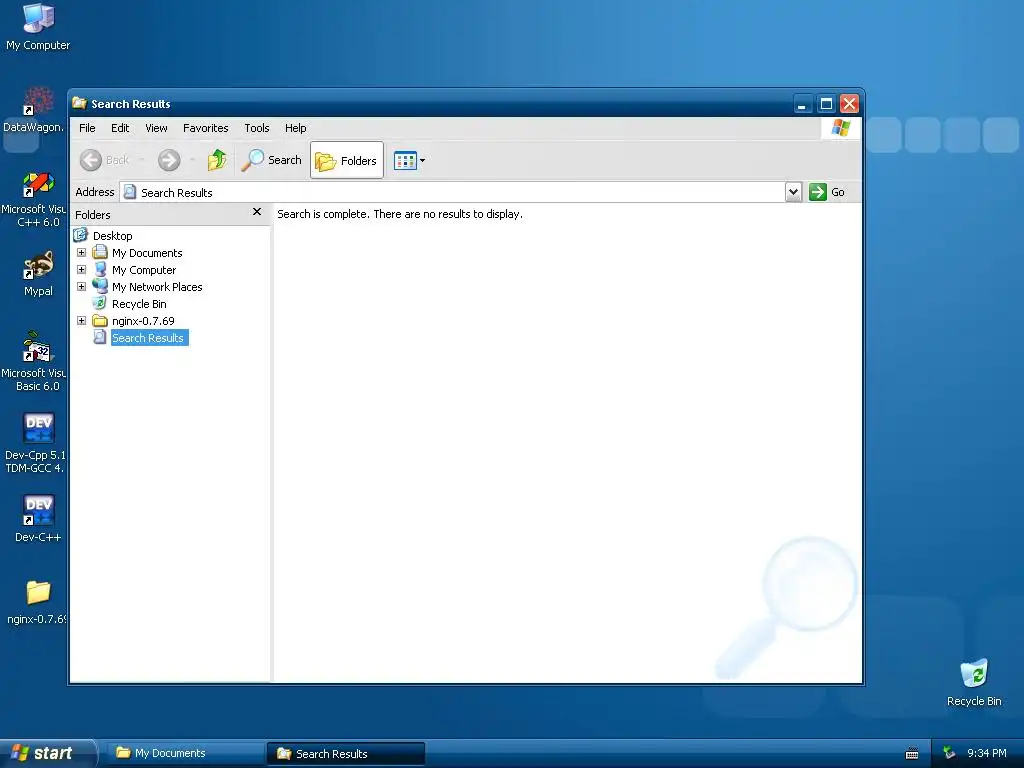Select nginx-0.7.69 in folder tree
This screenshot has width=1024, height=768.
coord(143,321)
